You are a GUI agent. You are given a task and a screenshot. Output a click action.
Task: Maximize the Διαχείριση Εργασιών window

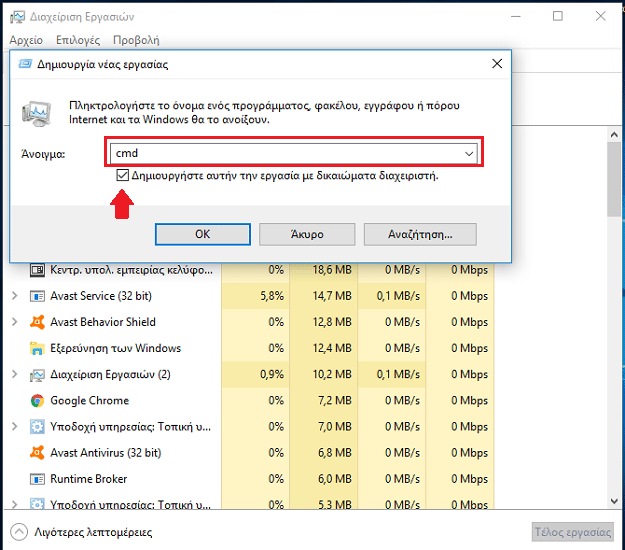click(x=558, y=16)
